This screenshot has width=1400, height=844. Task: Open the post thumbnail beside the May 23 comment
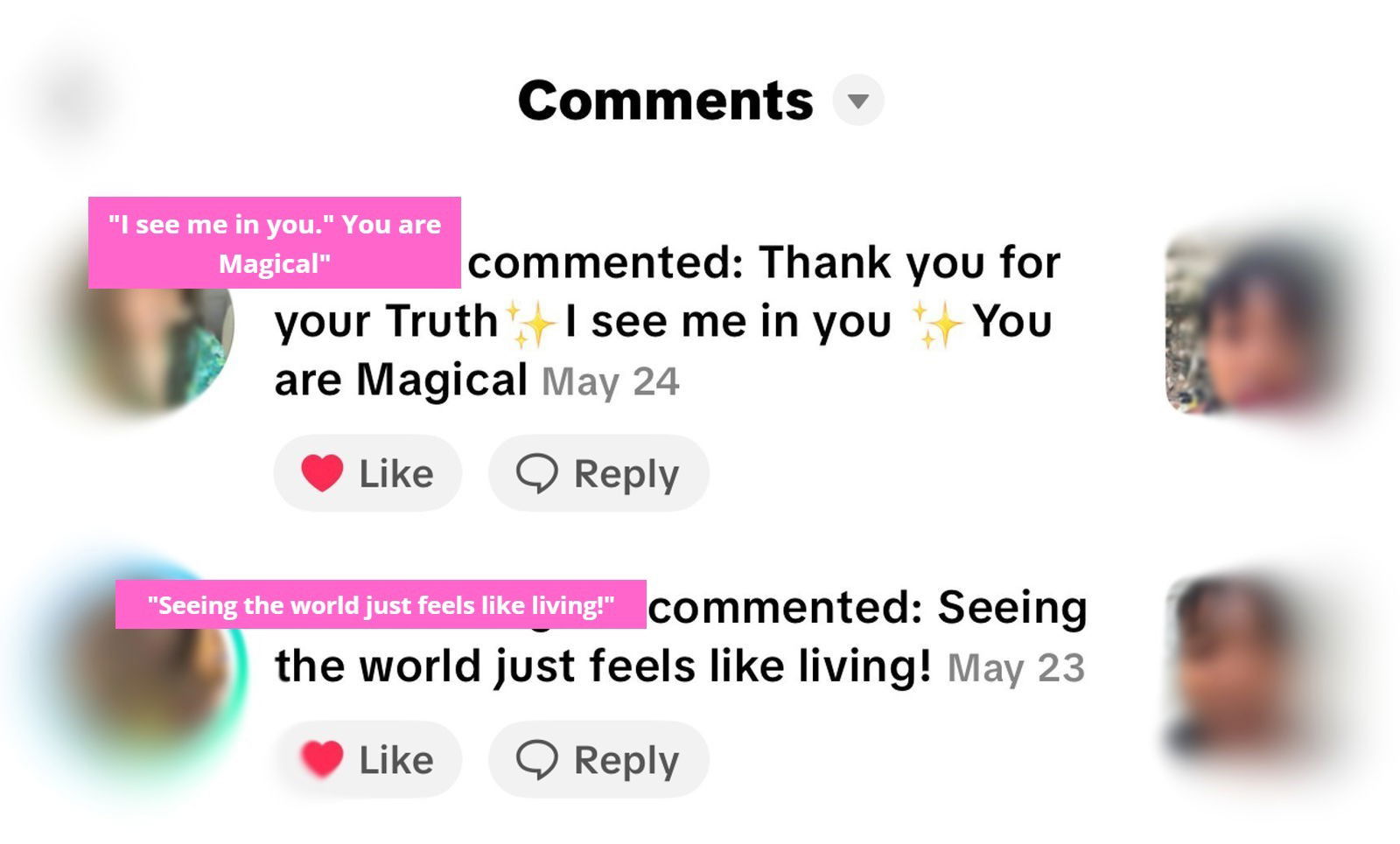[1251, 669]
